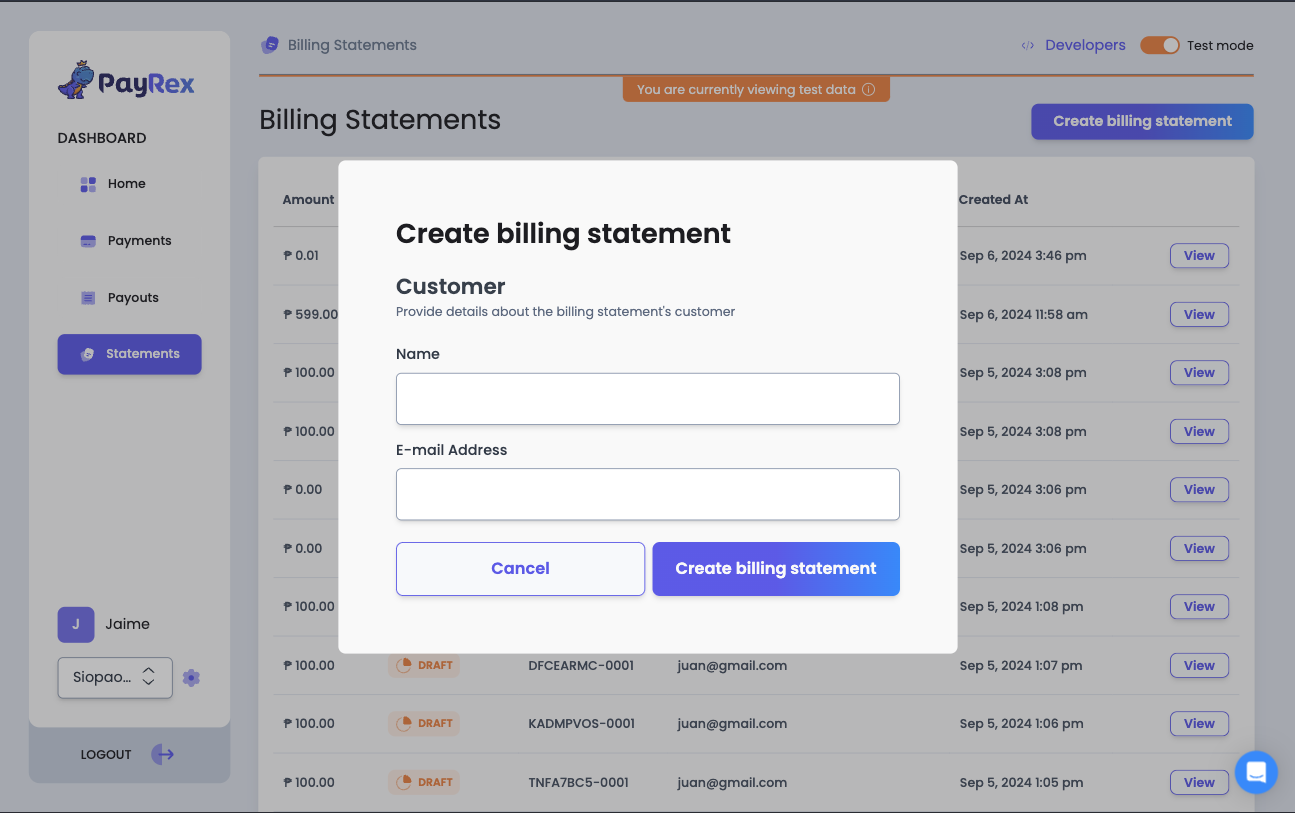Expand the Amount column header
This screenshot has width=1295, height=813.
pyautogui.click(x=307, y=199)
